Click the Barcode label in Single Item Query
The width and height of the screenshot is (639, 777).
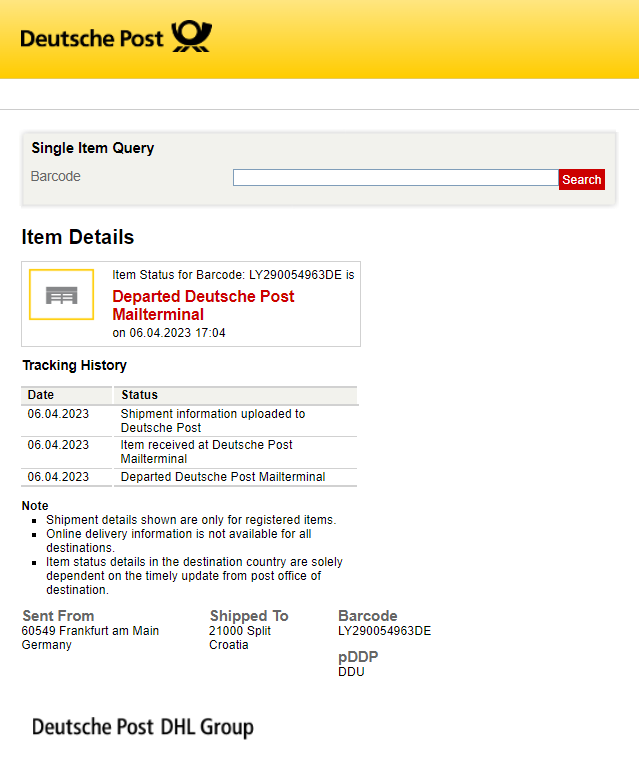click(56, 176)
